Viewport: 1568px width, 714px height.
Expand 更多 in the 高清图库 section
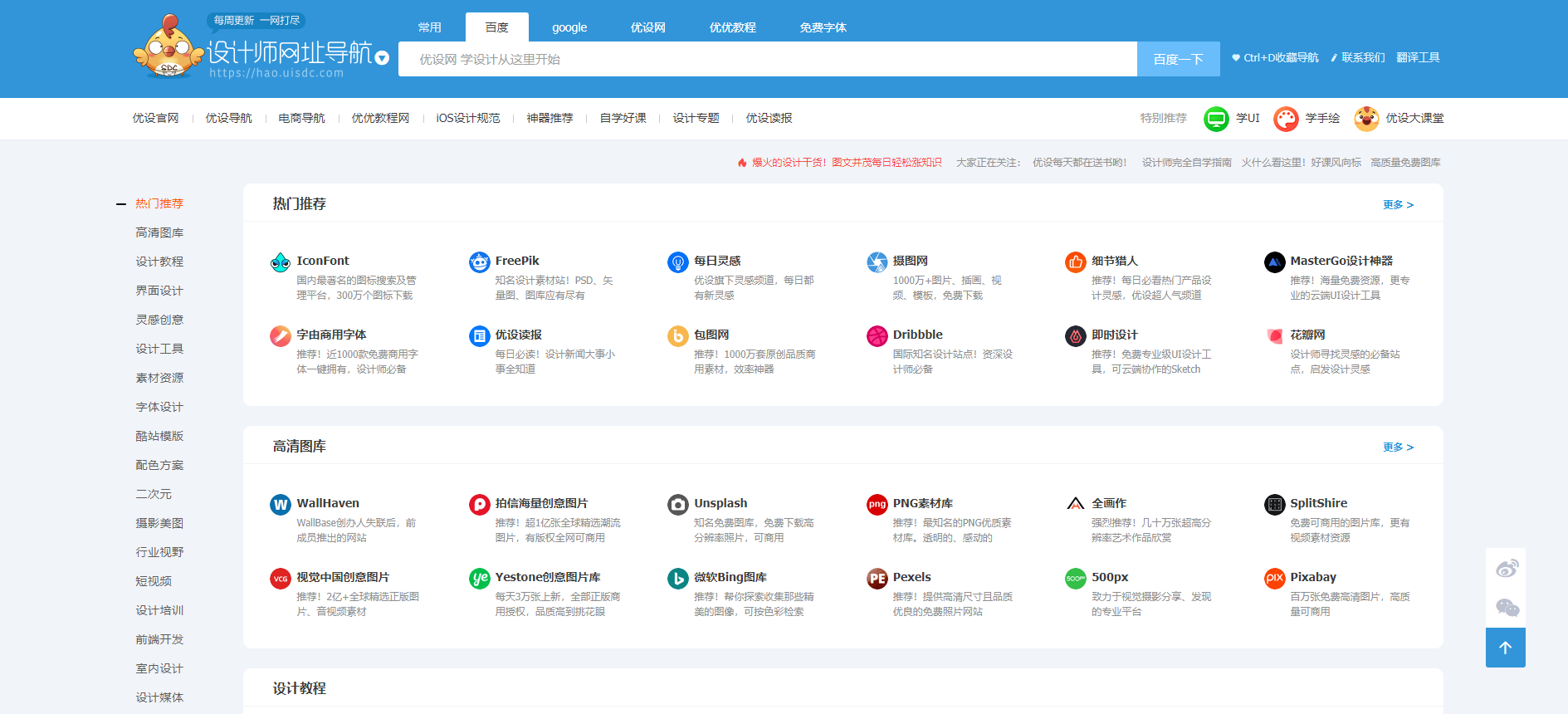1398,447
